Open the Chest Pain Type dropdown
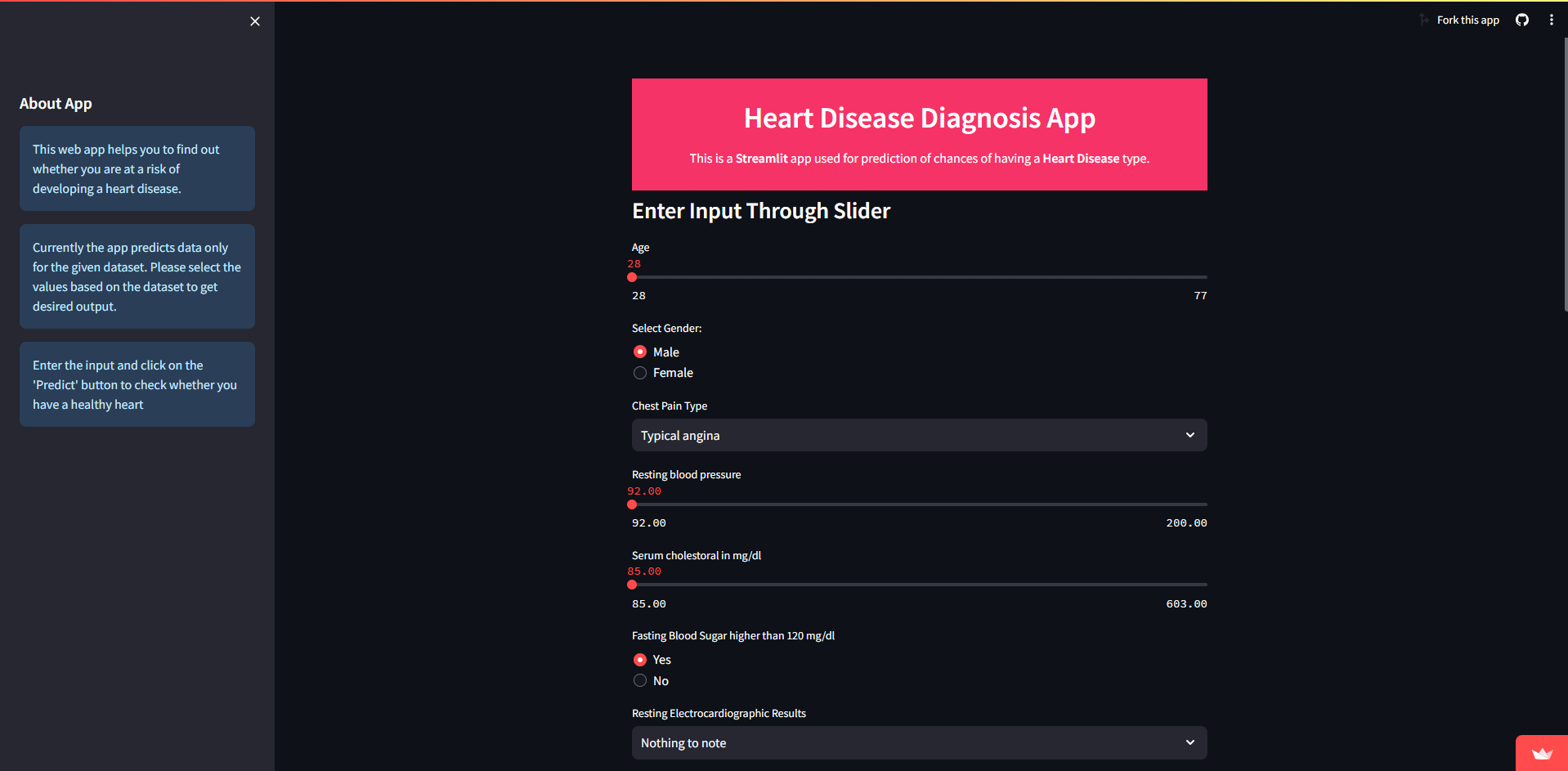This screenshot has height=771, width=1568. tap(919, 435)
